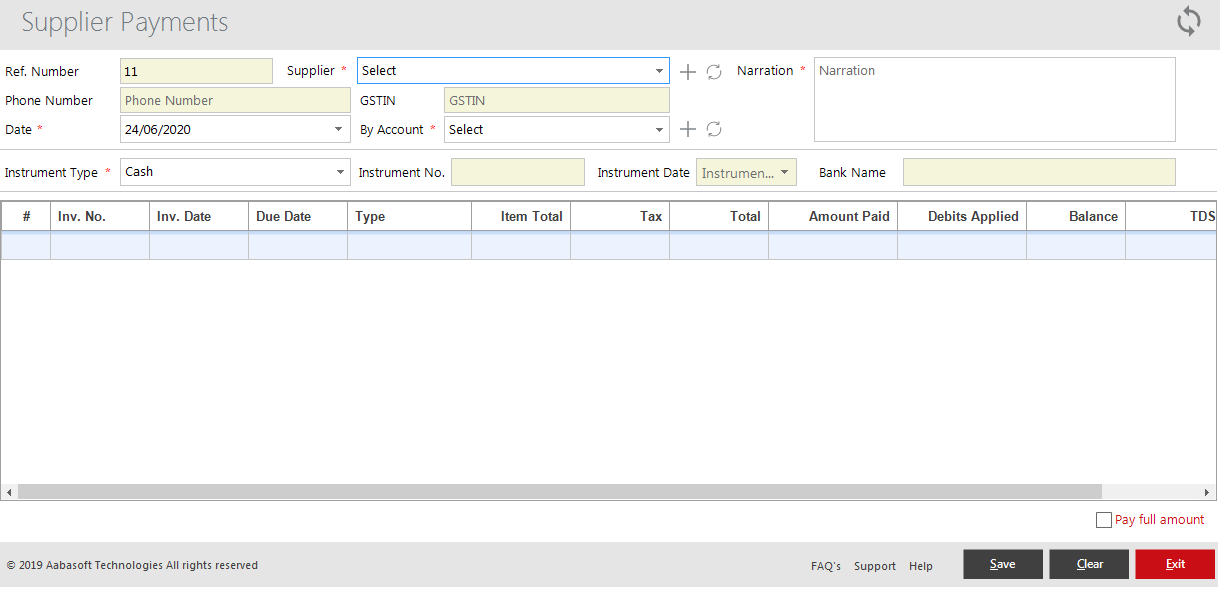The image size is (1221, 590).
Task: Exit the Supplier Payments screen
Action: coord(1174,563)
